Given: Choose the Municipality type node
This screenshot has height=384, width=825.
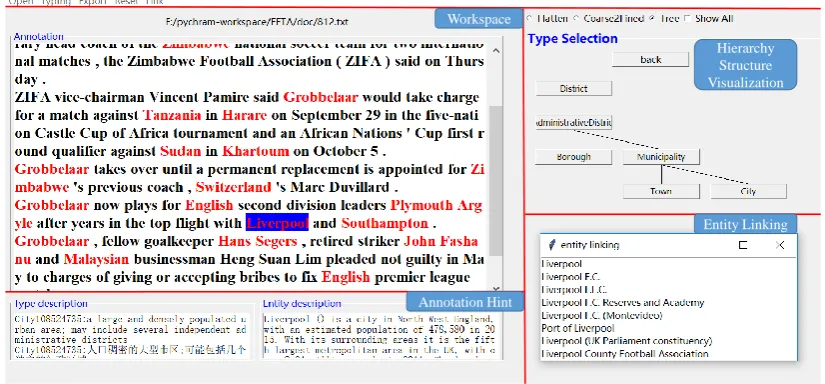Looking at the screenshot, I should 661,157.
